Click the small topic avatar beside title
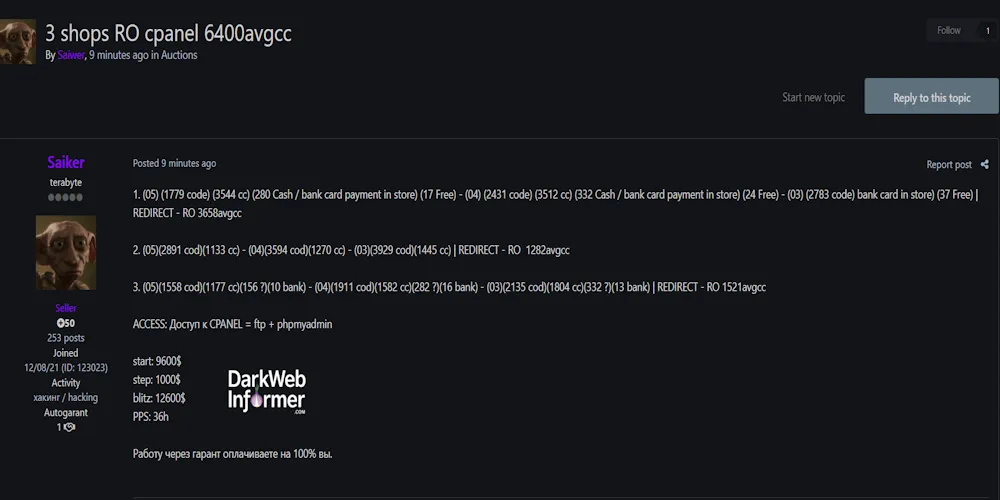The image size is (1000, 500). (x=17, y=41)
